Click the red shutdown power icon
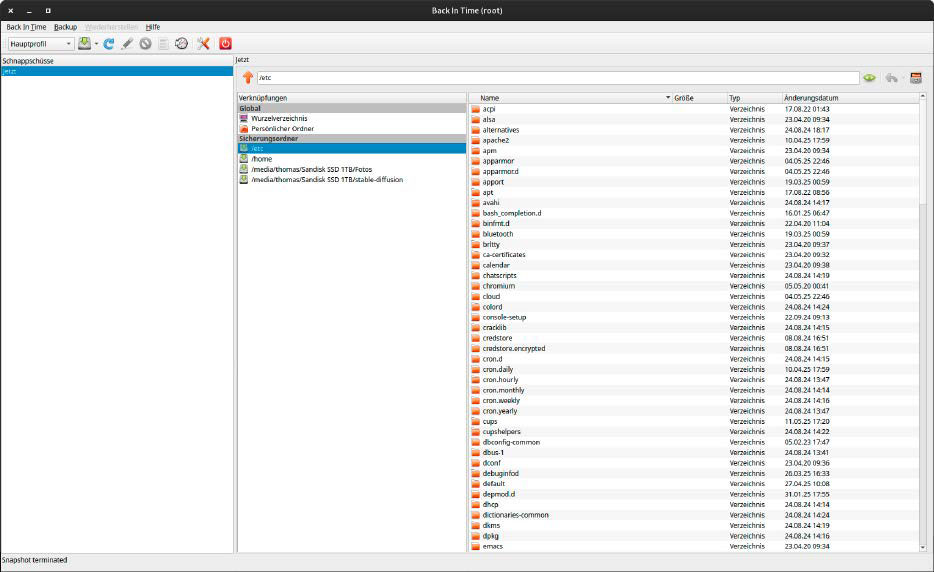 coord(225,44)
